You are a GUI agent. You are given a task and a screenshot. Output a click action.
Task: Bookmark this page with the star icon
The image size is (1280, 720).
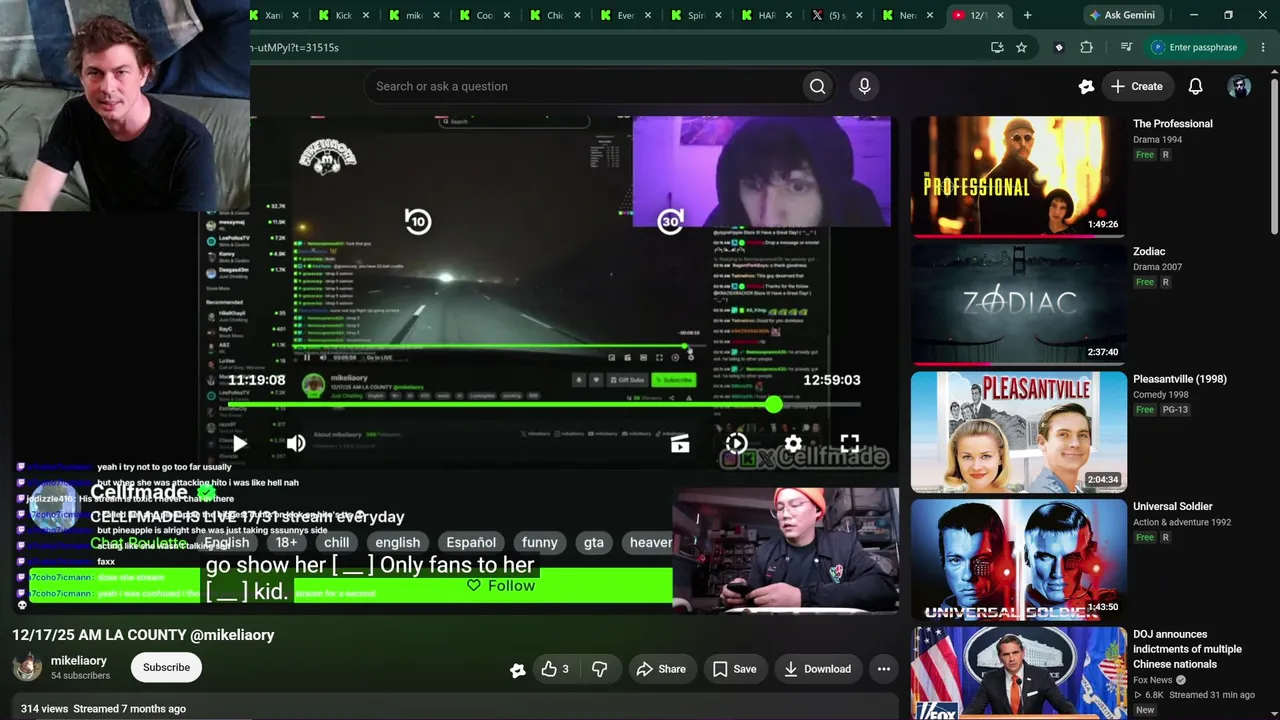click(x=1021, y=47)
